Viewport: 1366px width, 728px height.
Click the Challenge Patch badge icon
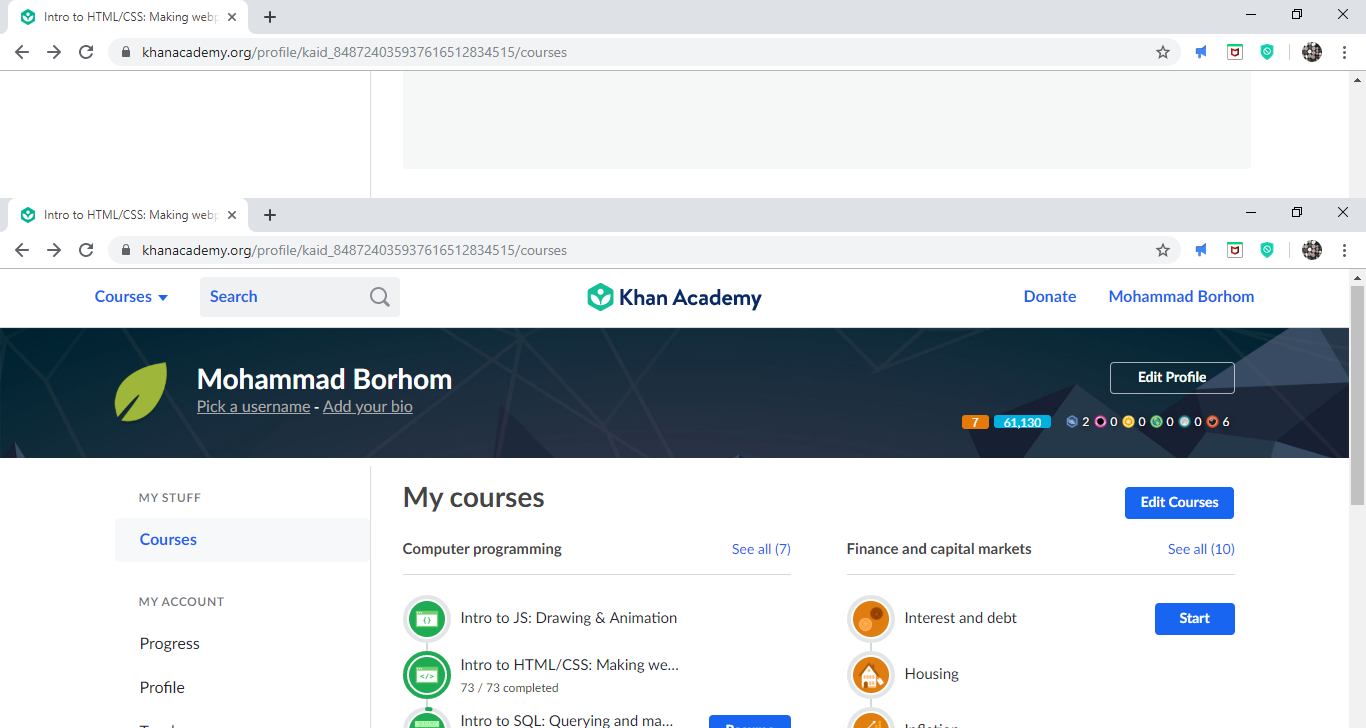(1072, 422)
